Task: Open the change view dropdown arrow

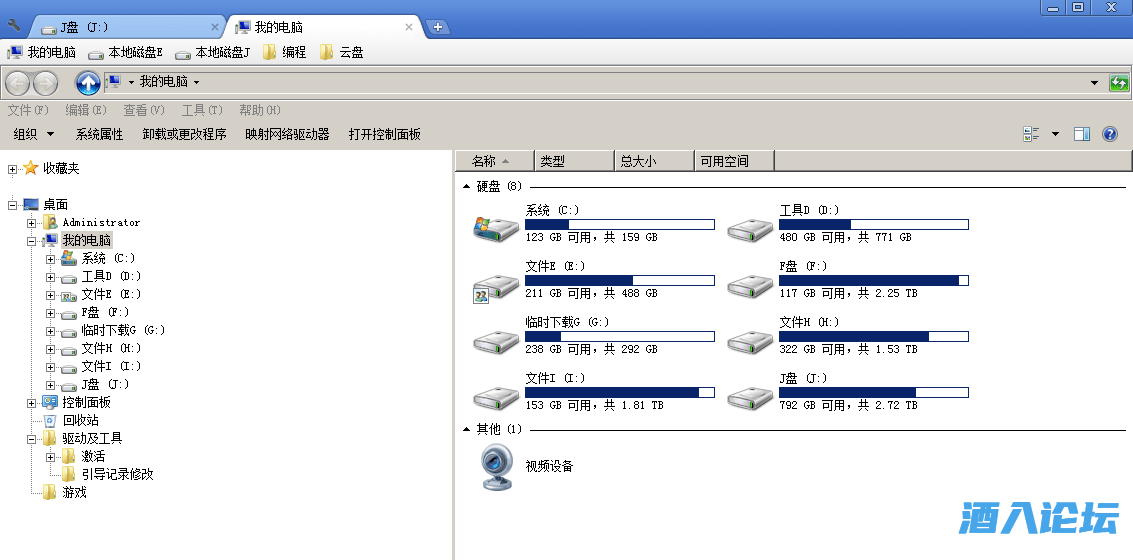Action: (1055, 134)
